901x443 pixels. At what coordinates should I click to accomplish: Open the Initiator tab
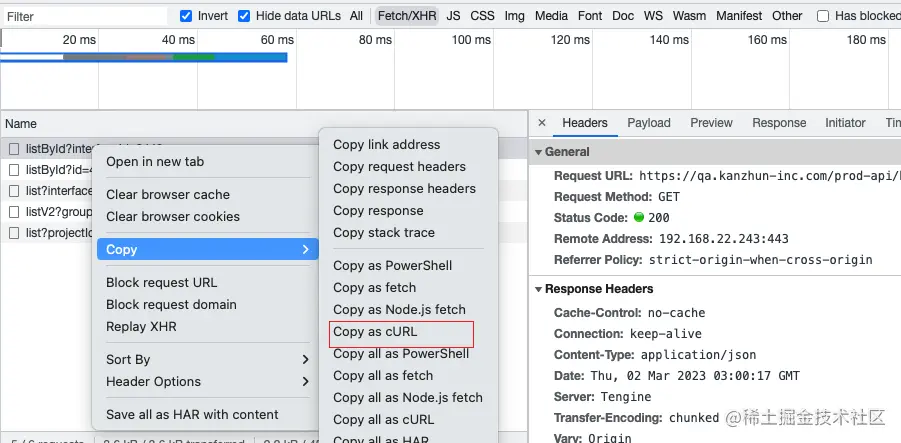tap(845, 123)
